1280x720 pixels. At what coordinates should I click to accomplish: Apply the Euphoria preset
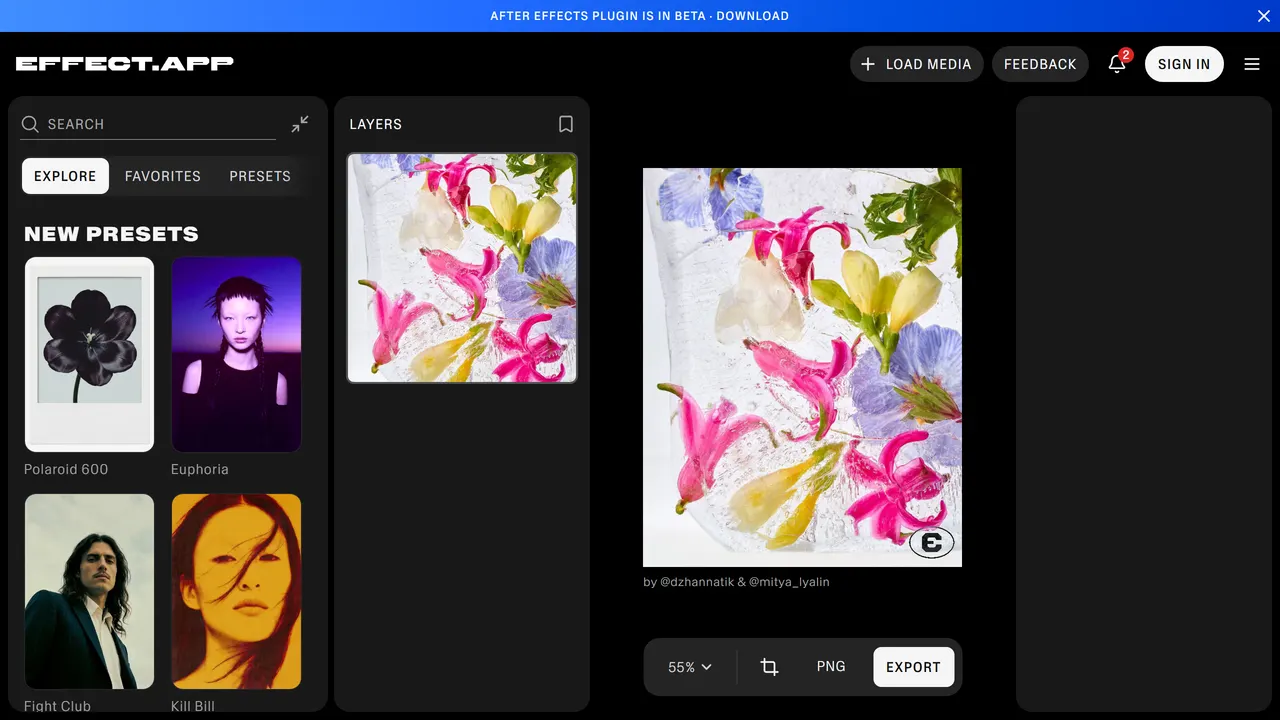236,354
